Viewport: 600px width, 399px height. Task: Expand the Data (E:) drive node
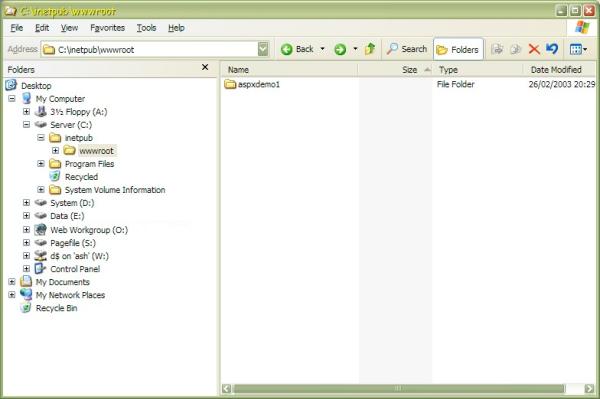26,216
